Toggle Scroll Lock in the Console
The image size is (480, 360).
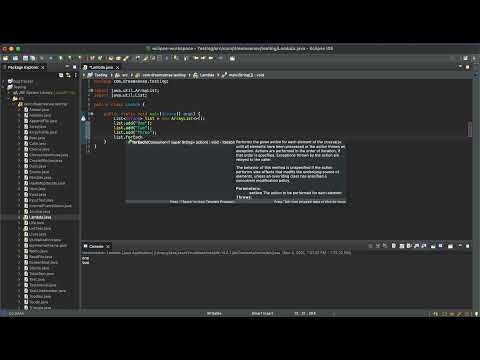click(402, 246)
